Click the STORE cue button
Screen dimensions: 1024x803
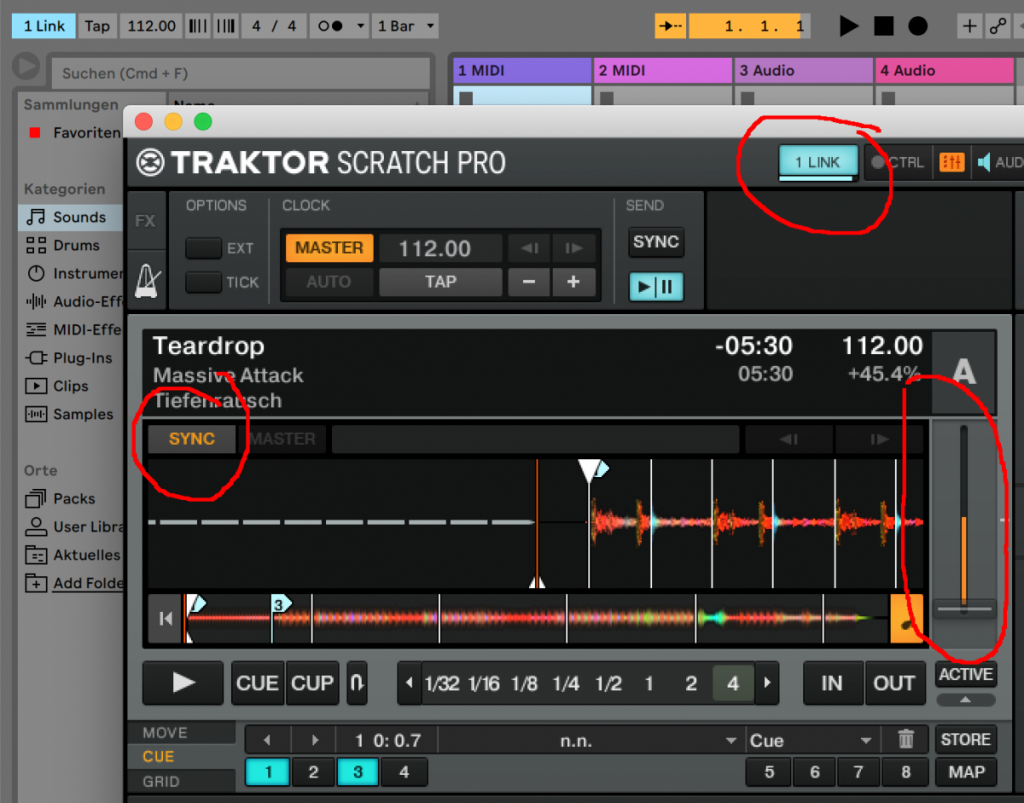pyautogui.click(x=966, y=740)
